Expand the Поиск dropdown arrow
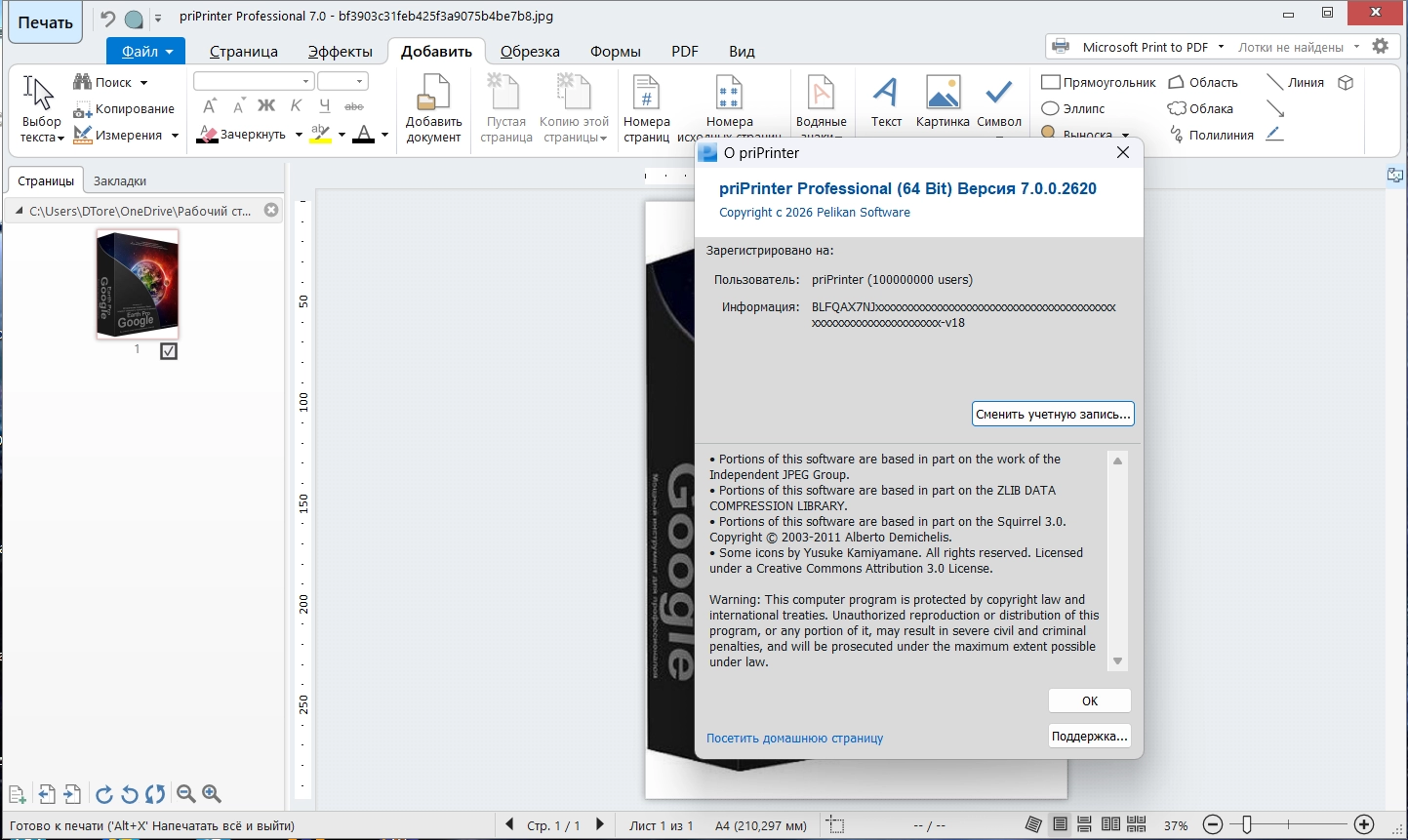 pyautogui.click(x=144, y=83)
